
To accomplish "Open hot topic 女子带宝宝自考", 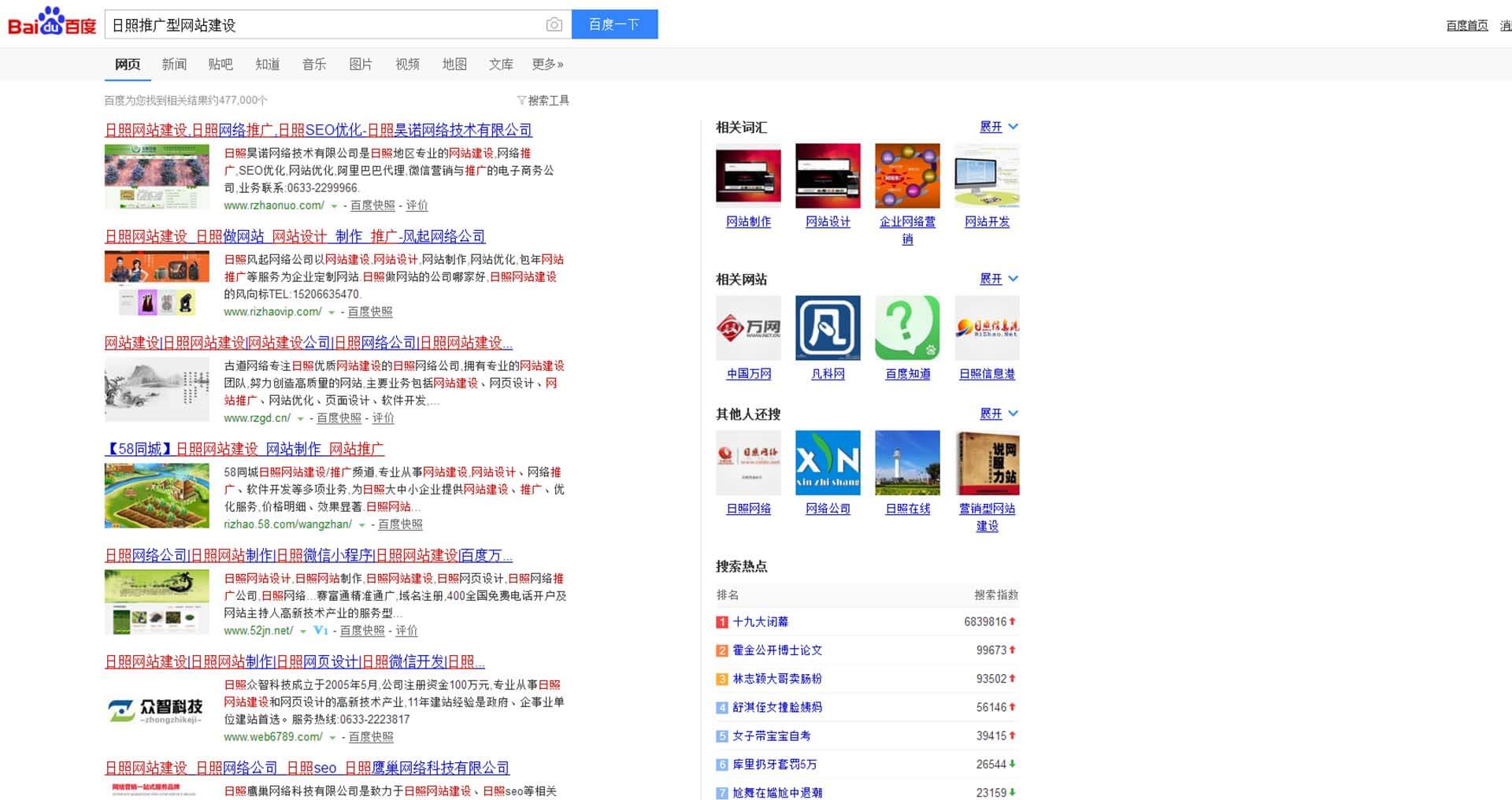I will click(771, 735).
